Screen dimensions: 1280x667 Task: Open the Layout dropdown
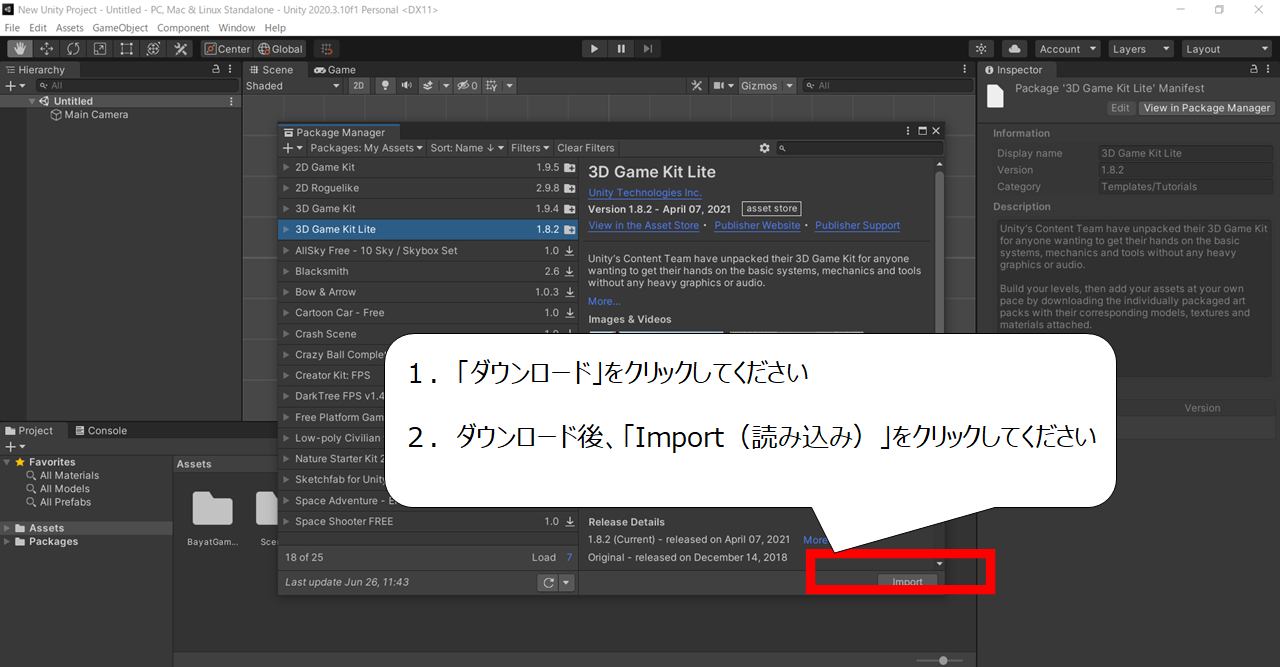[1225, 48]
